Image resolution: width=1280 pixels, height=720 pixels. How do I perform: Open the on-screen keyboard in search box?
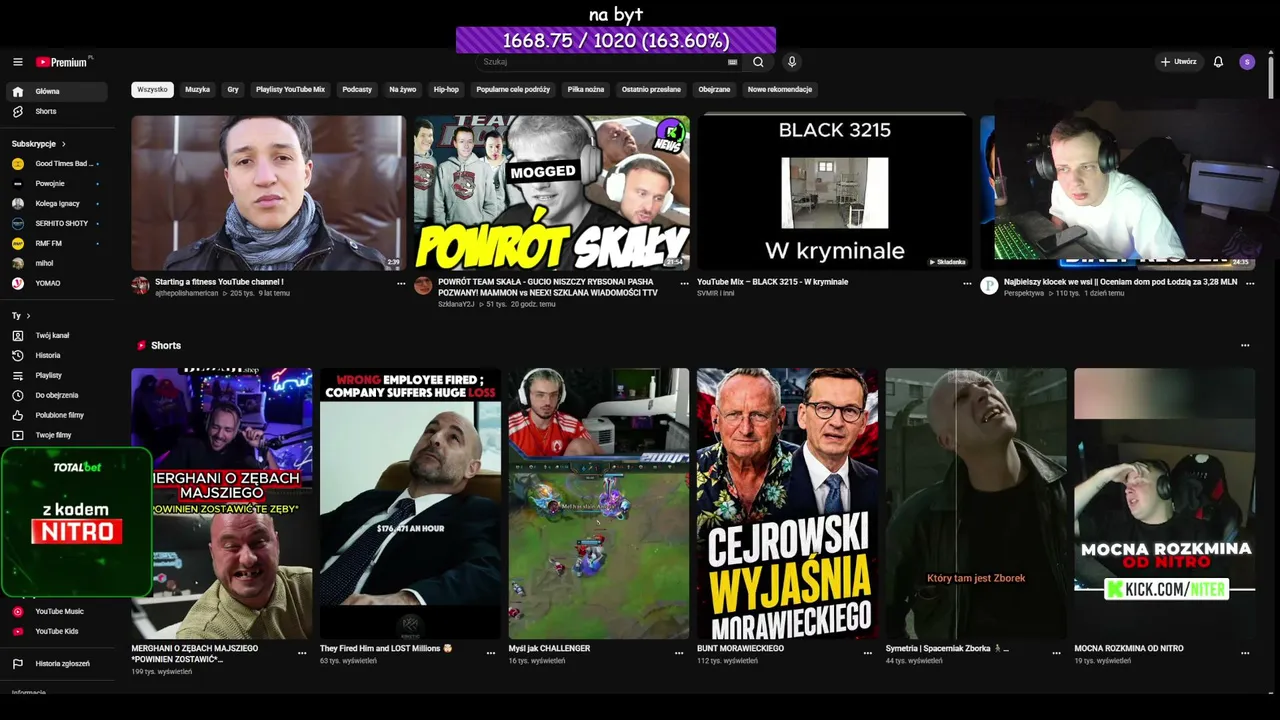[733, 62]
